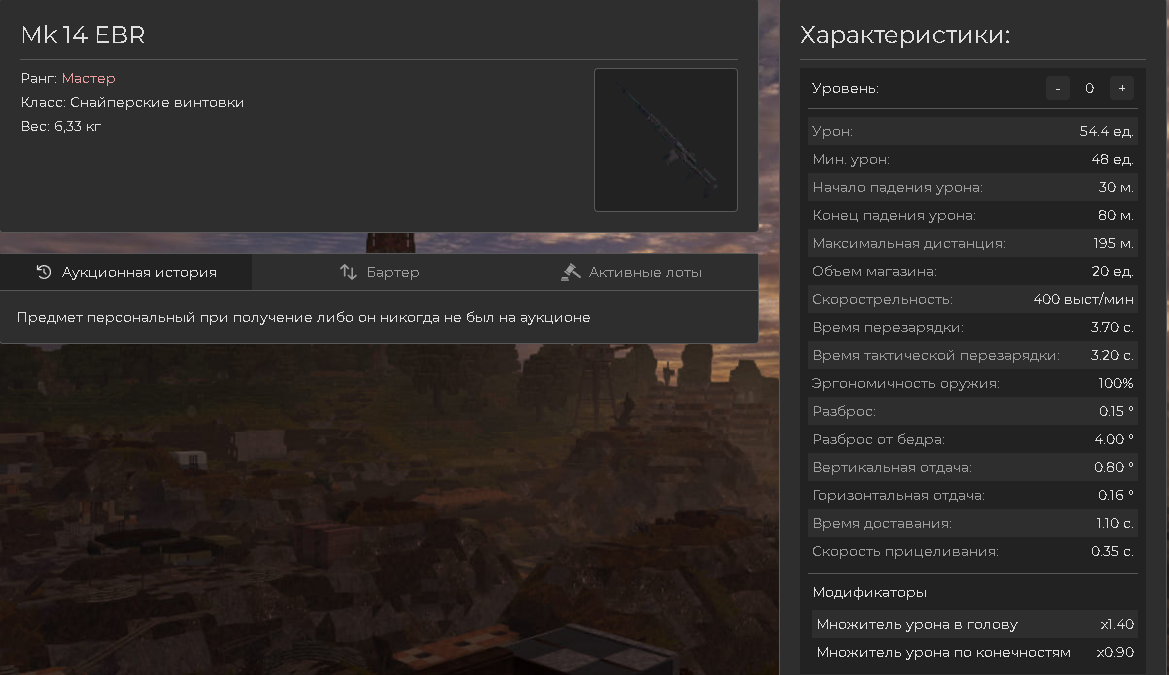Click the history clock icon
1169x675 pixels.
coord(44,272)
